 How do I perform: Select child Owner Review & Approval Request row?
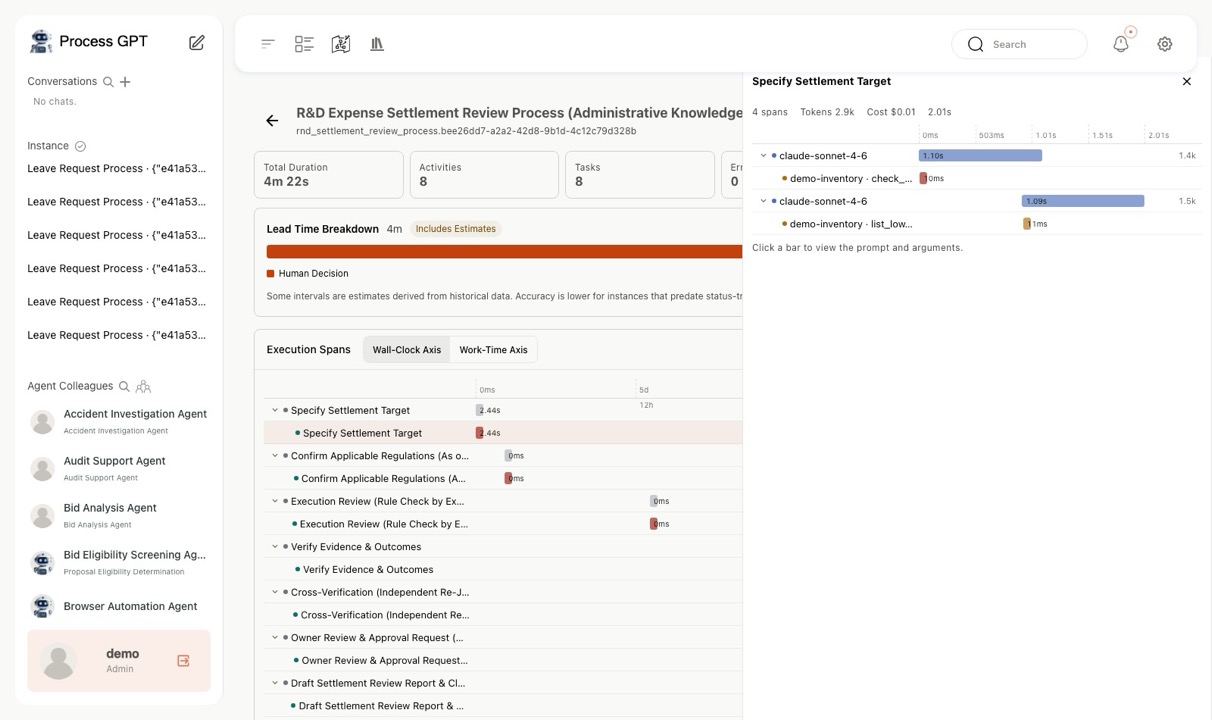pyautogui.click(x=504, y=660)
